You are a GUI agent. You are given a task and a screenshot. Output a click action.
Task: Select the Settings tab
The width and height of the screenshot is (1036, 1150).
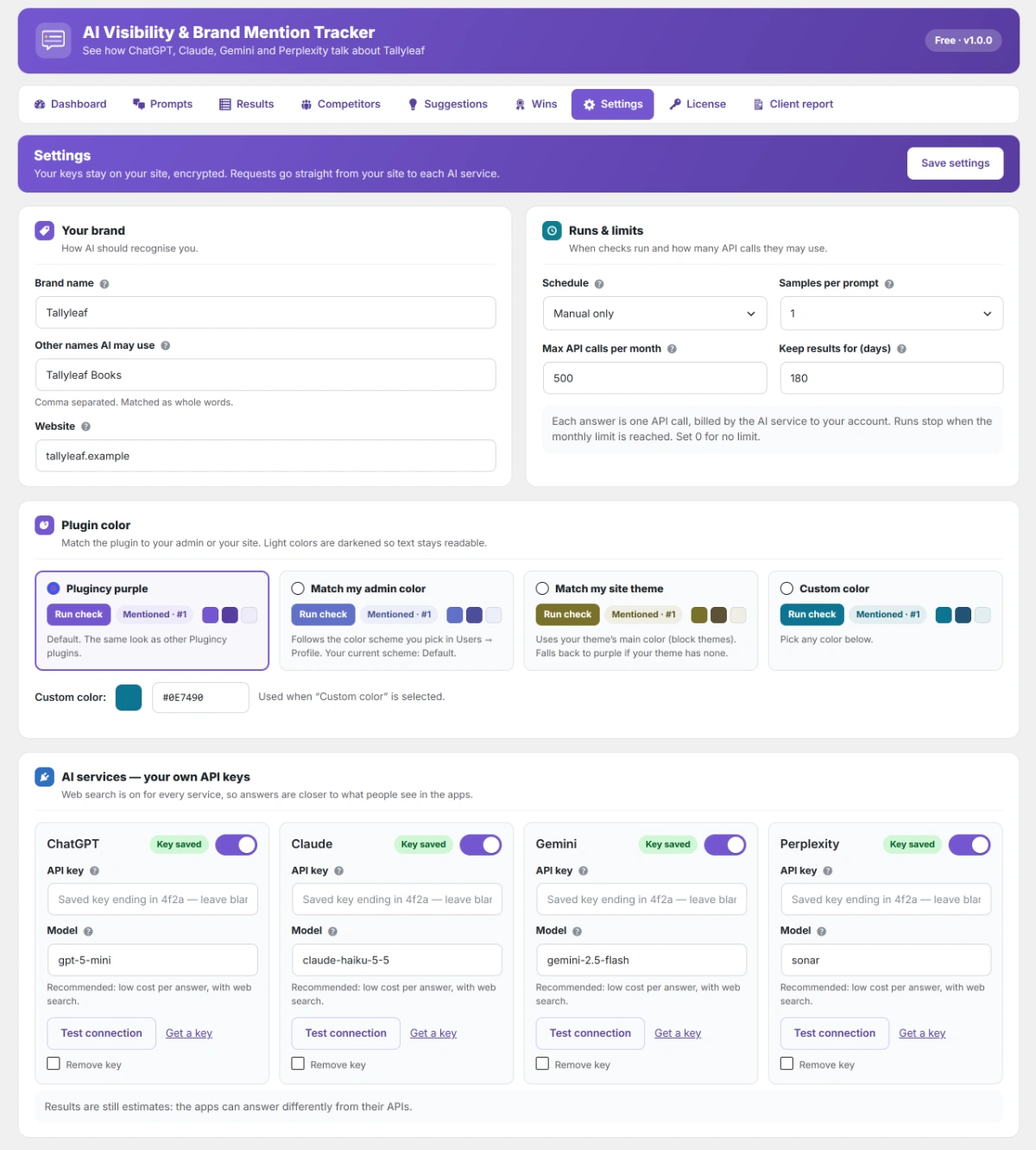613,104
